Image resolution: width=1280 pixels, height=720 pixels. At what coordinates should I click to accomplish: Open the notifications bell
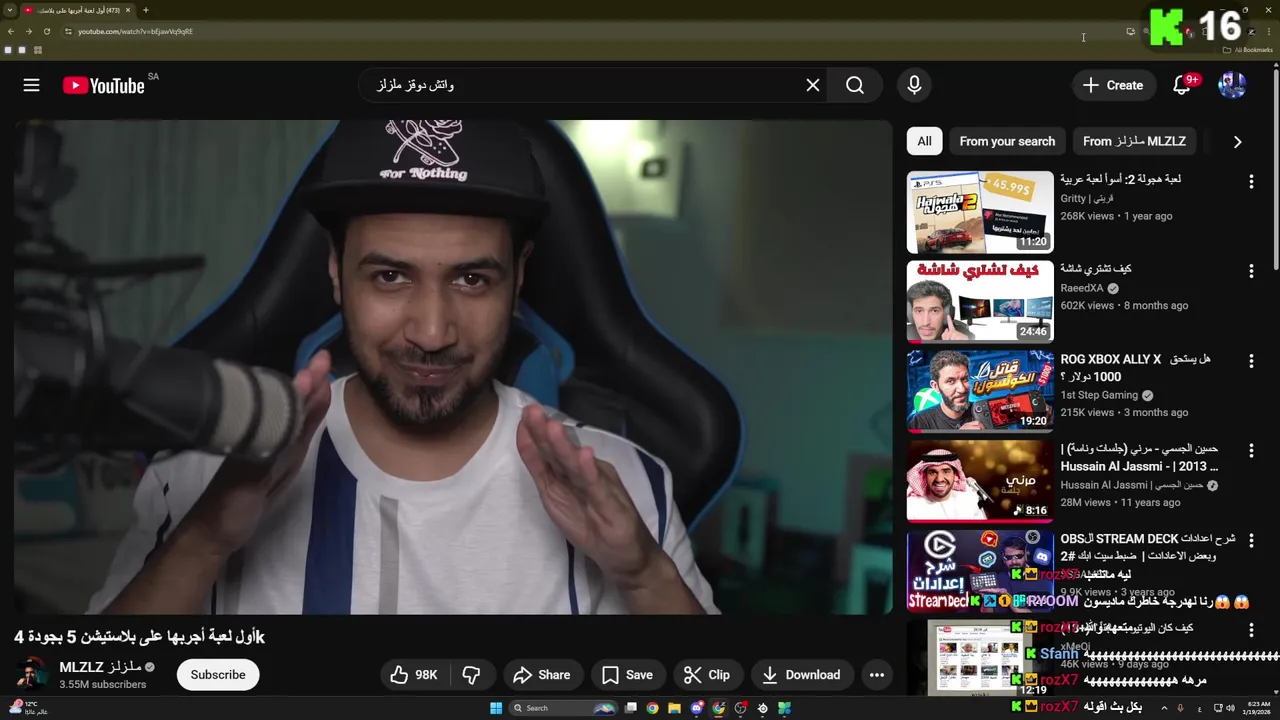point(1182,86)
